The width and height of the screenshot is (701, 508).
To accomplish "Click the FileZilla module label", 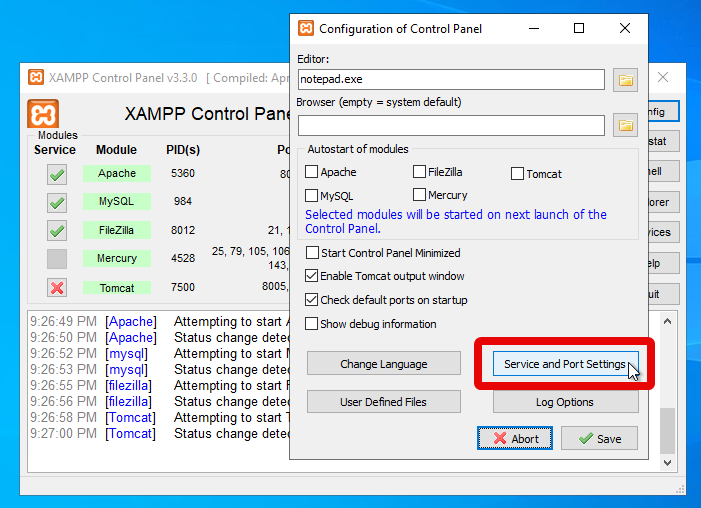I will [x=117, y=230].
